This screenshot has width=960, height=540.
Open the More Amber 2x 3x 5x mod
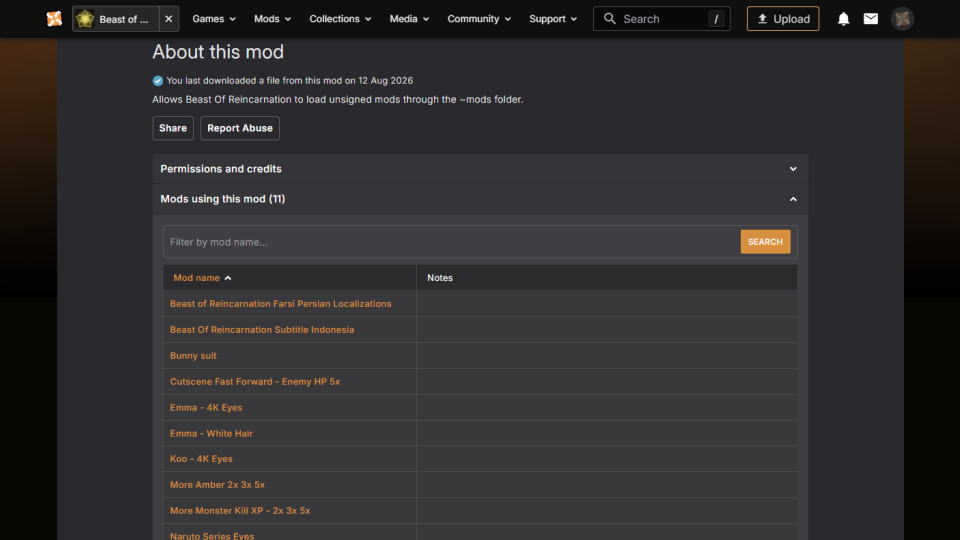click(x=217, y=484)
